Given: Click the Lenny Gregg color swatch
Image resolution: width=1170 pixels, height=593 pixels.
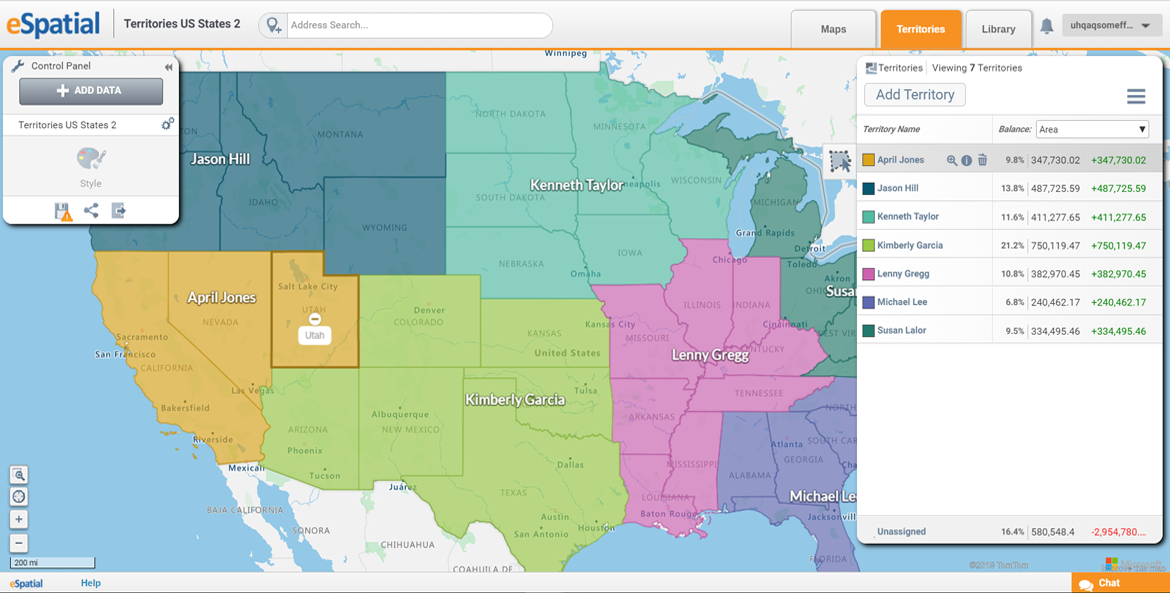Looking at the screenshot, I should pos(869,274).
